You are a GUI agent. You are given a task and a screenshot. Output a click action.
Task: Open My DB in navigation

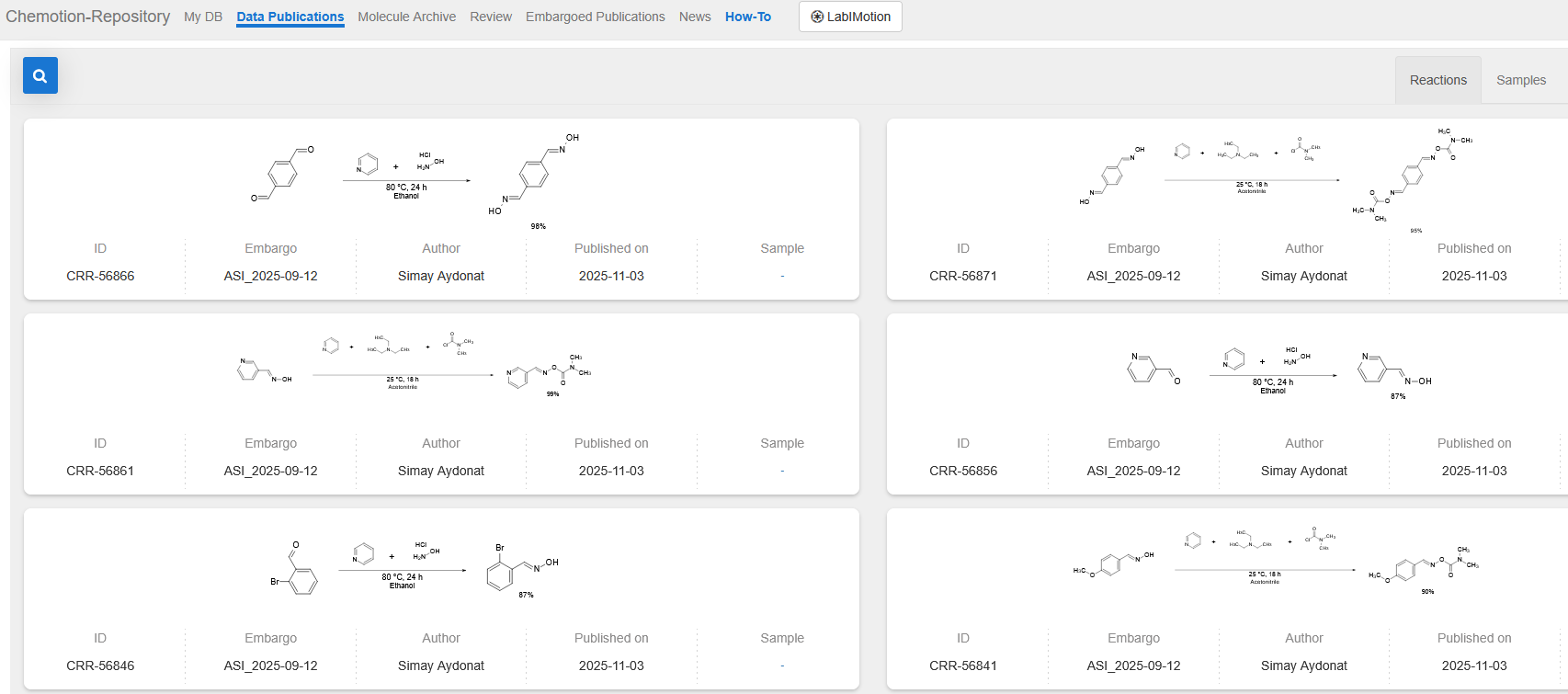click(203, 17)
